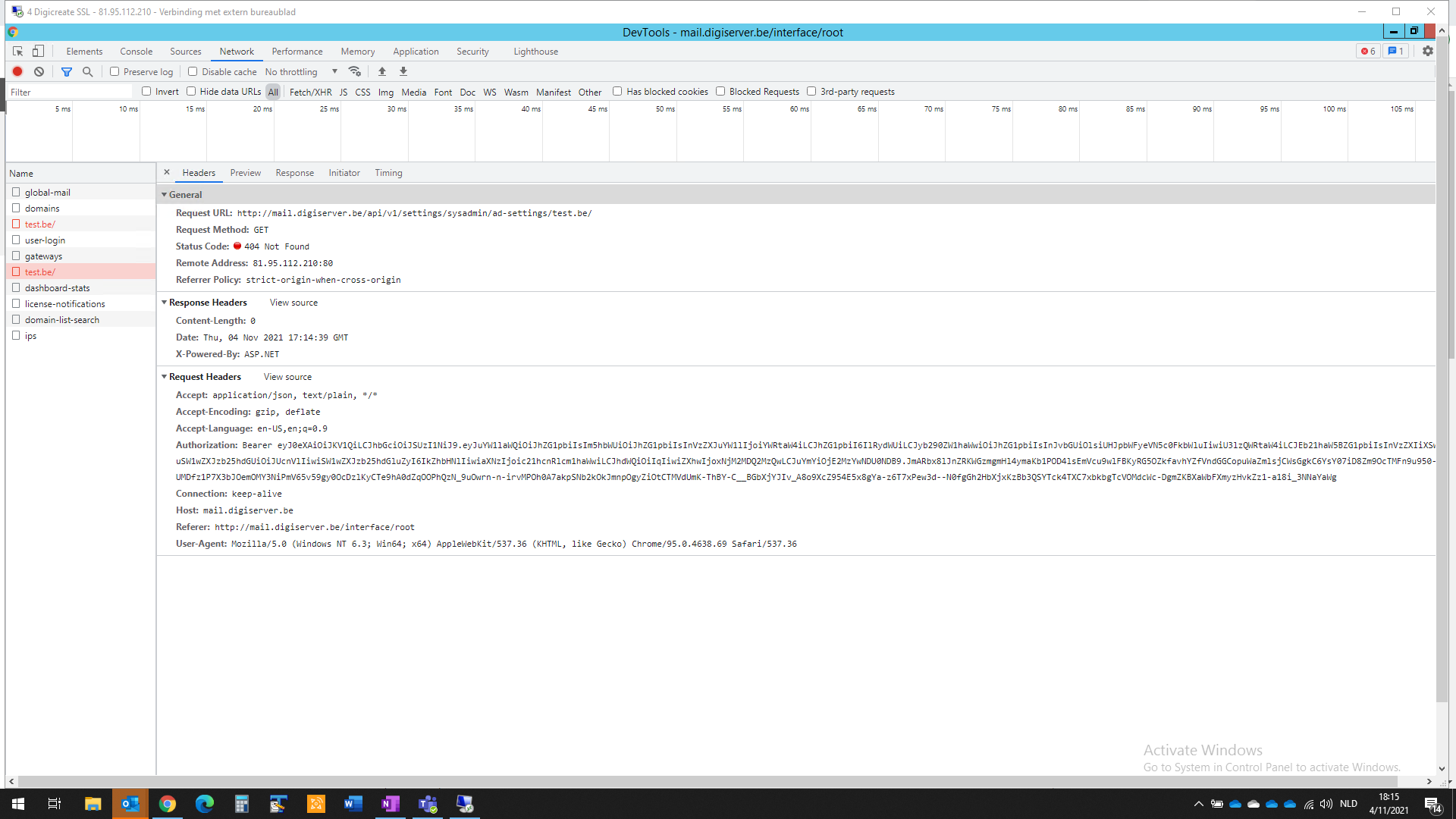This screenshot has height=819, width=1456.
Task: Click the import HAR upload arrow icon
Action: pos(382,71)
